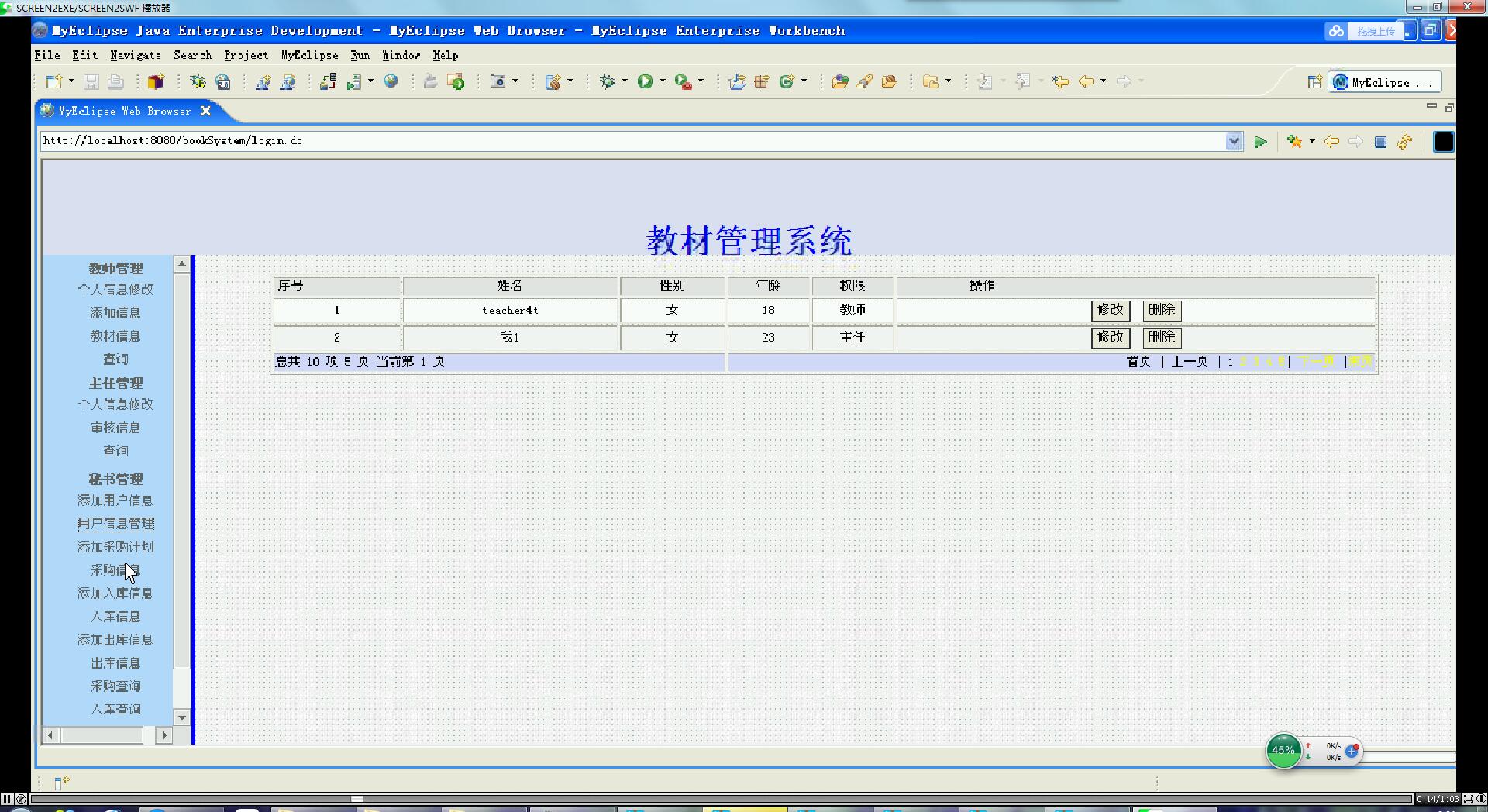Click the browser refresh icon
The image size is (1488, 812).
click(x=1404, y=142)
